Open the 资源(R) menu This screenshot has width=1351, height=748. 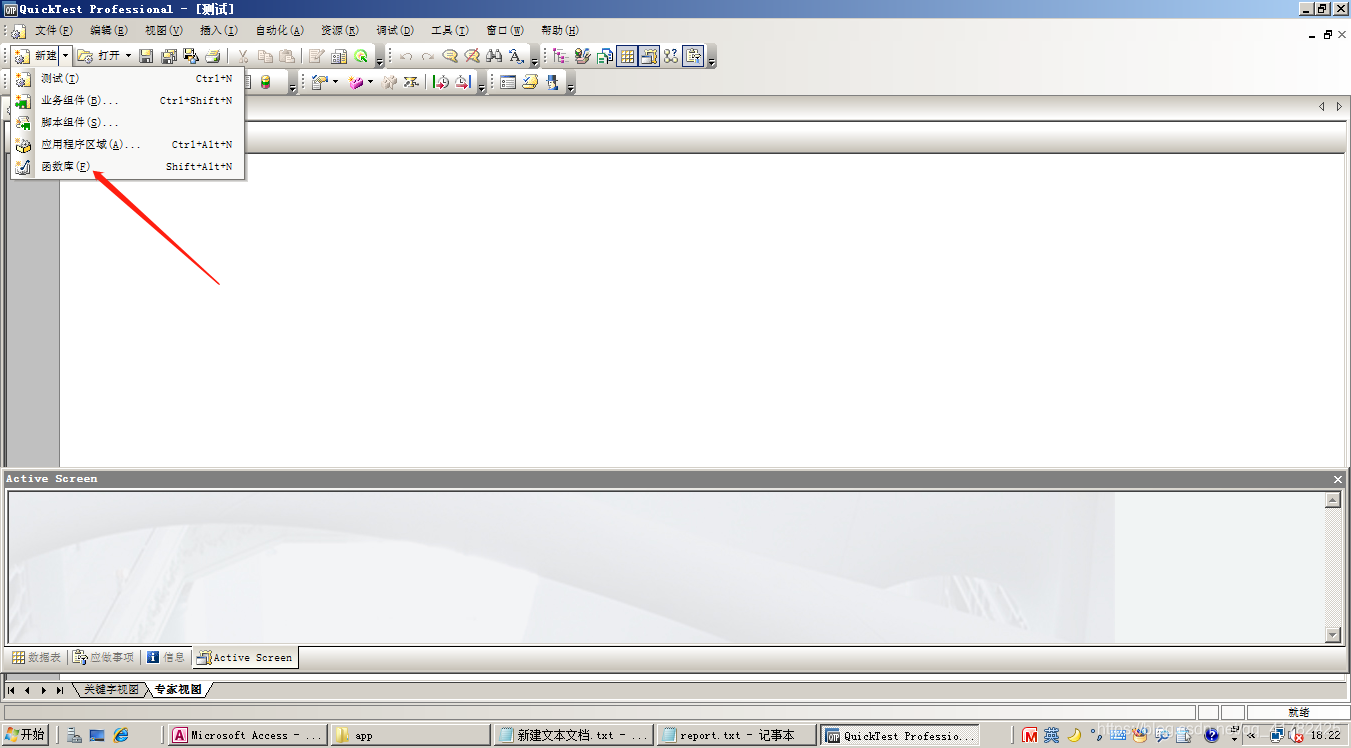point(340,30)
